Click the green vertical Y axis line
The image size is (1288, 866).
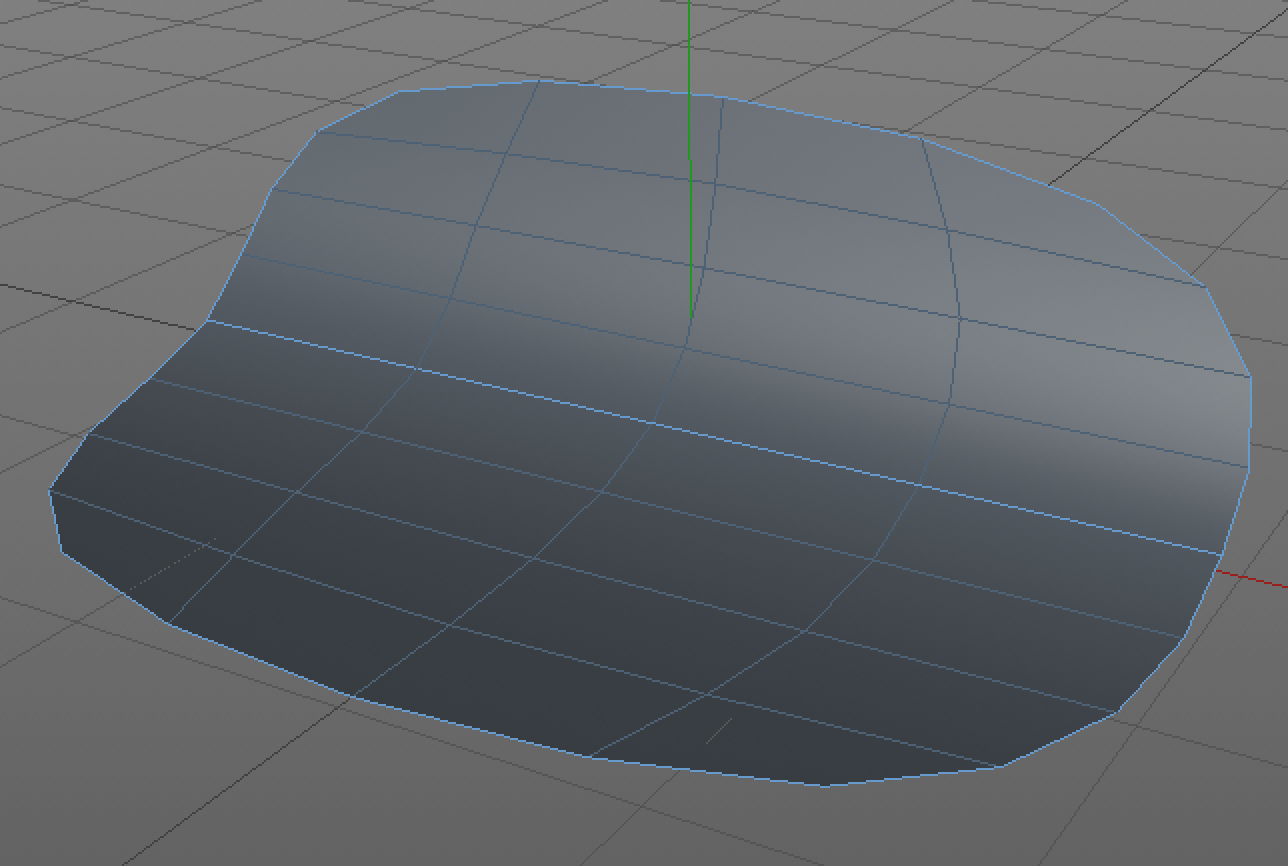[690, 160]
